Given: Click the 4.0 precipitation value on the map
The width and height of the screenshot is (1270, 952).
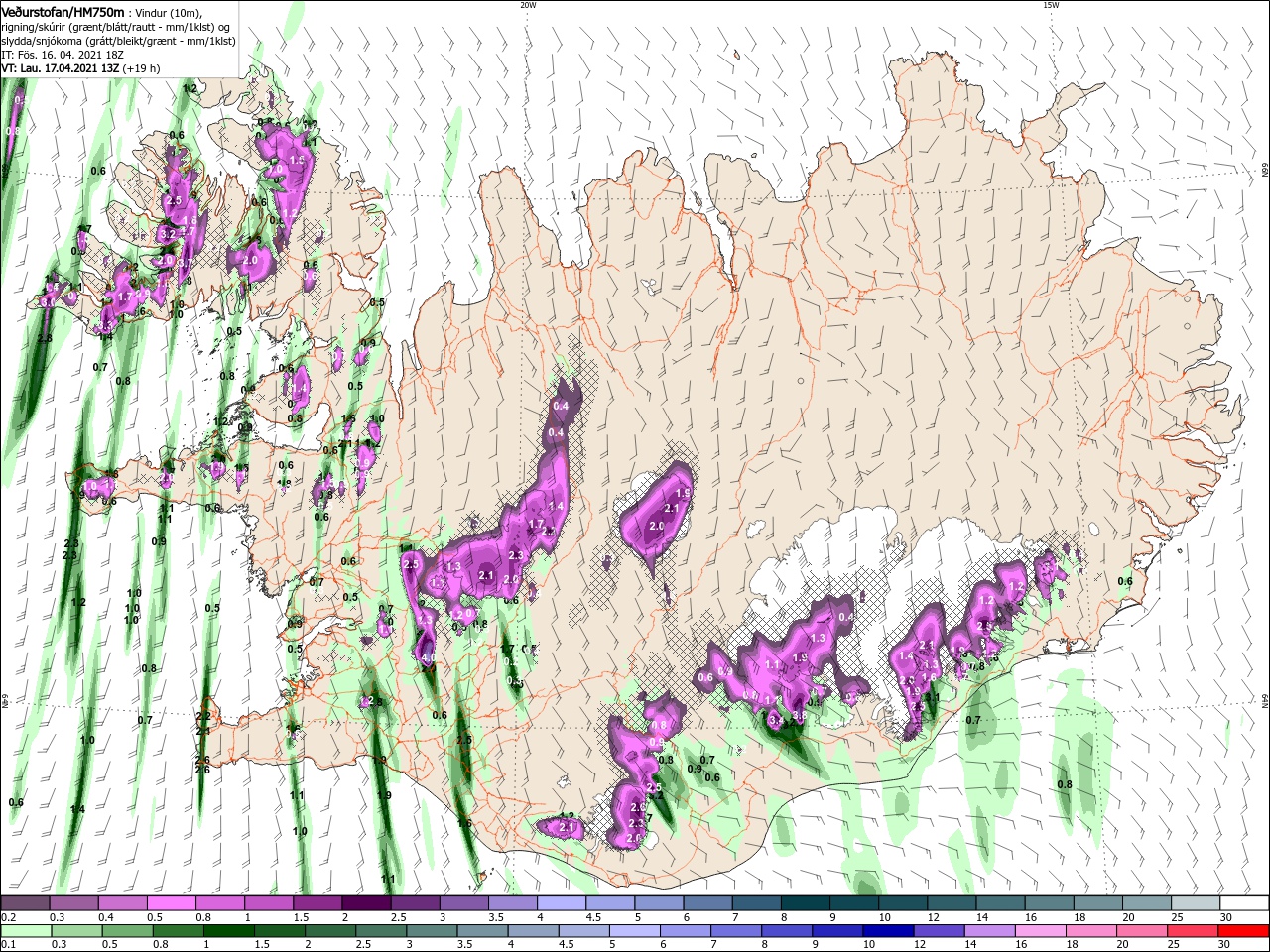Looking at the screenshot, I should point(429,657).
